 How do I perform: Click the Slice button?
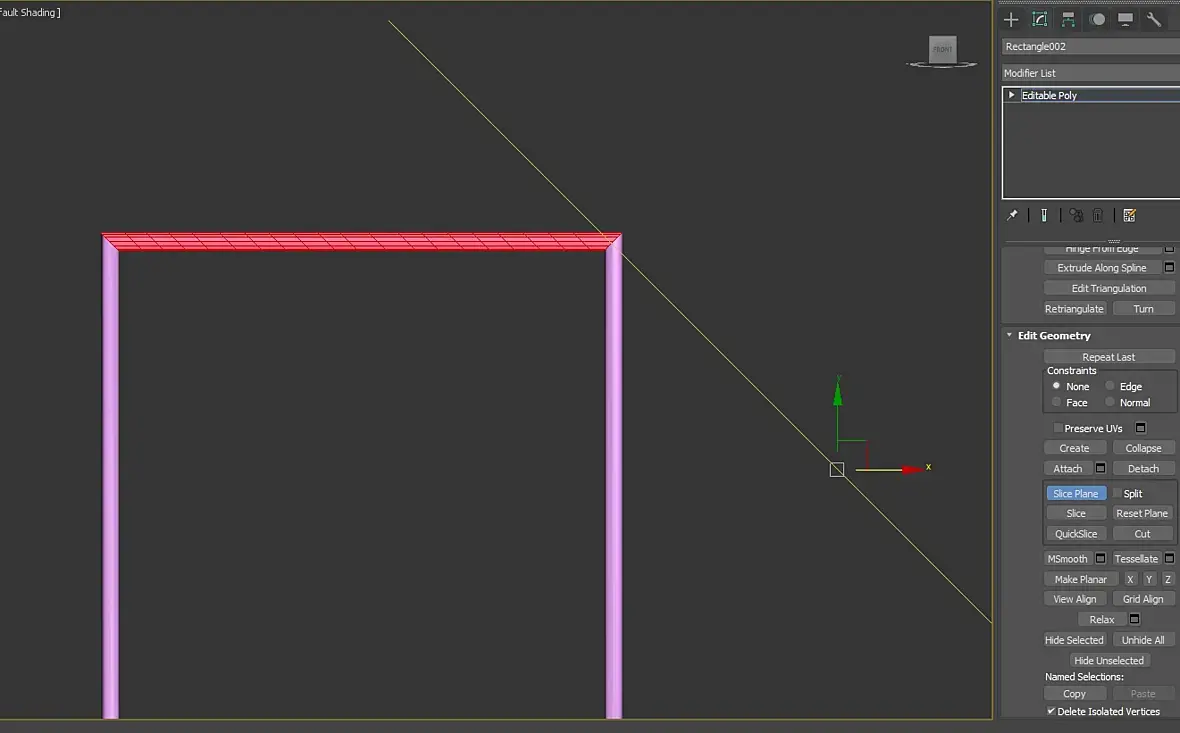[x=1075, y=513]
